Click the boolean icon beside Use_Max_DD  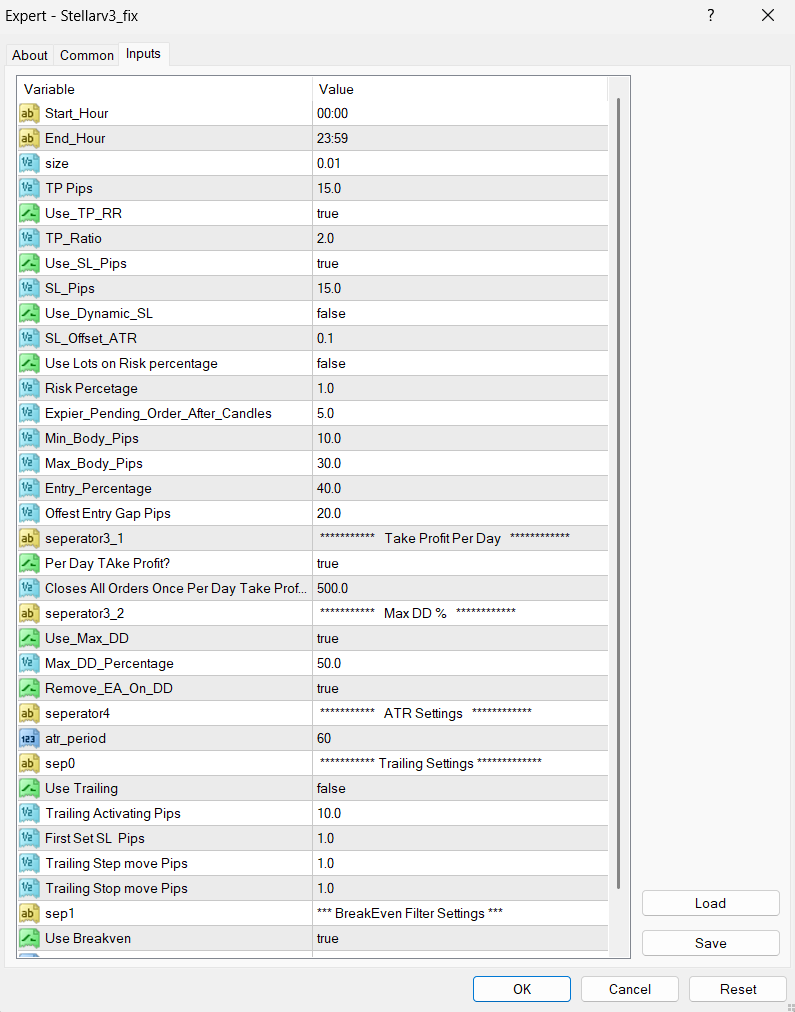tap(29, 639)
